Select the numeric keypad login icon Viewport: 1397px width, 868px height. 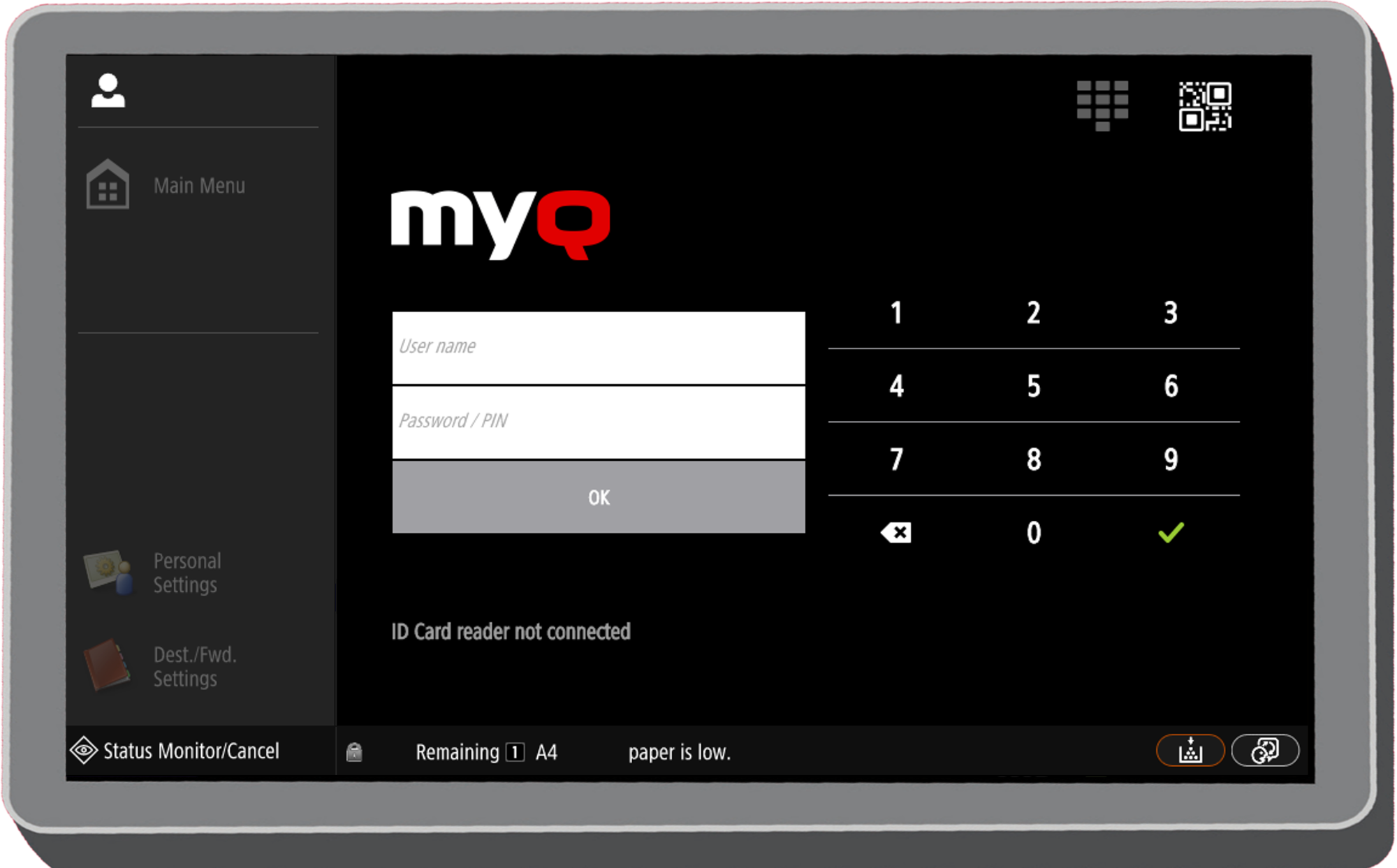tap(1102, 105)
